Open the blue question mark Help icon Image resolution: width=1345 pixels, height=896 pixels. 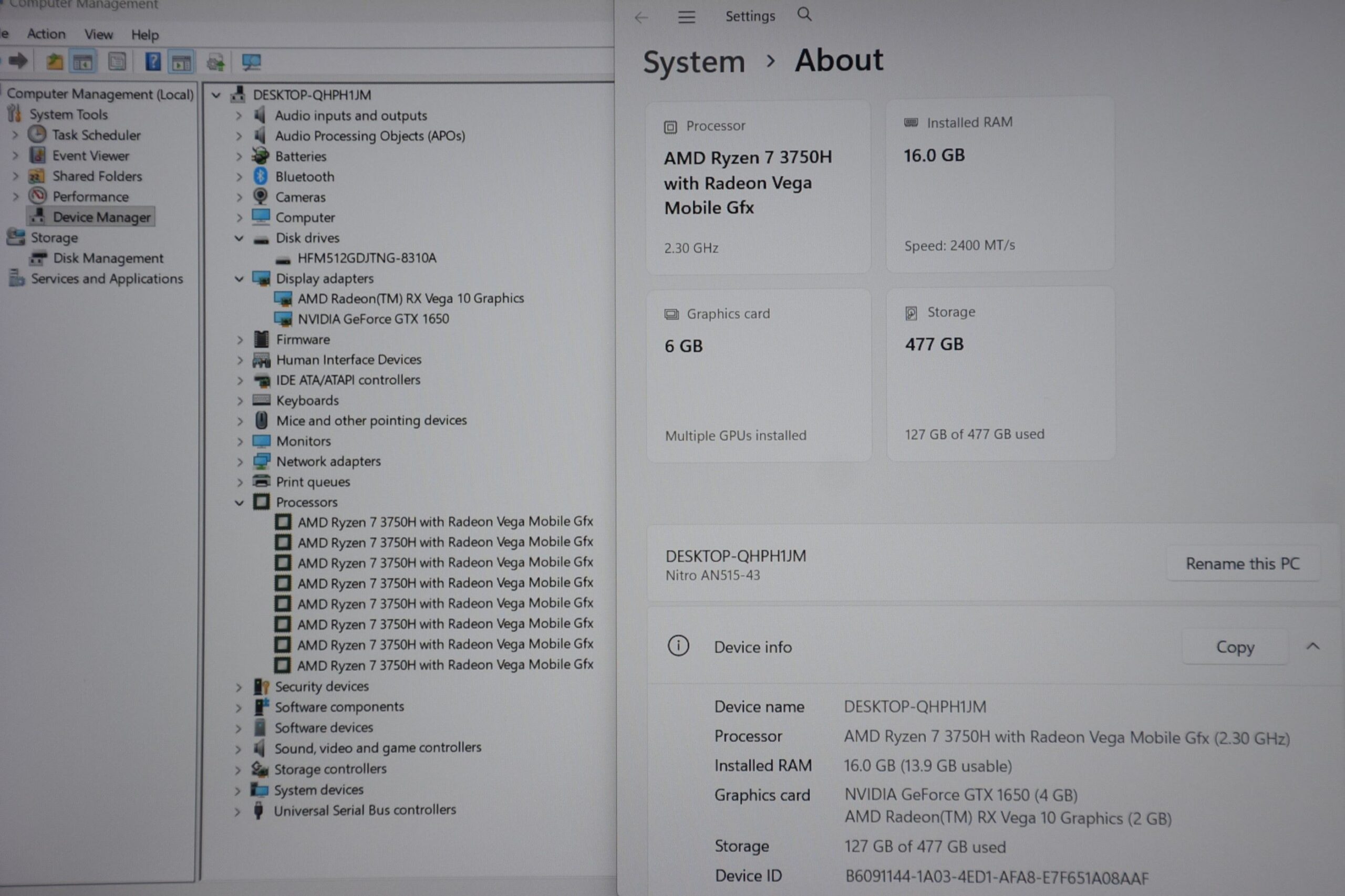click(x=152, y=62)
